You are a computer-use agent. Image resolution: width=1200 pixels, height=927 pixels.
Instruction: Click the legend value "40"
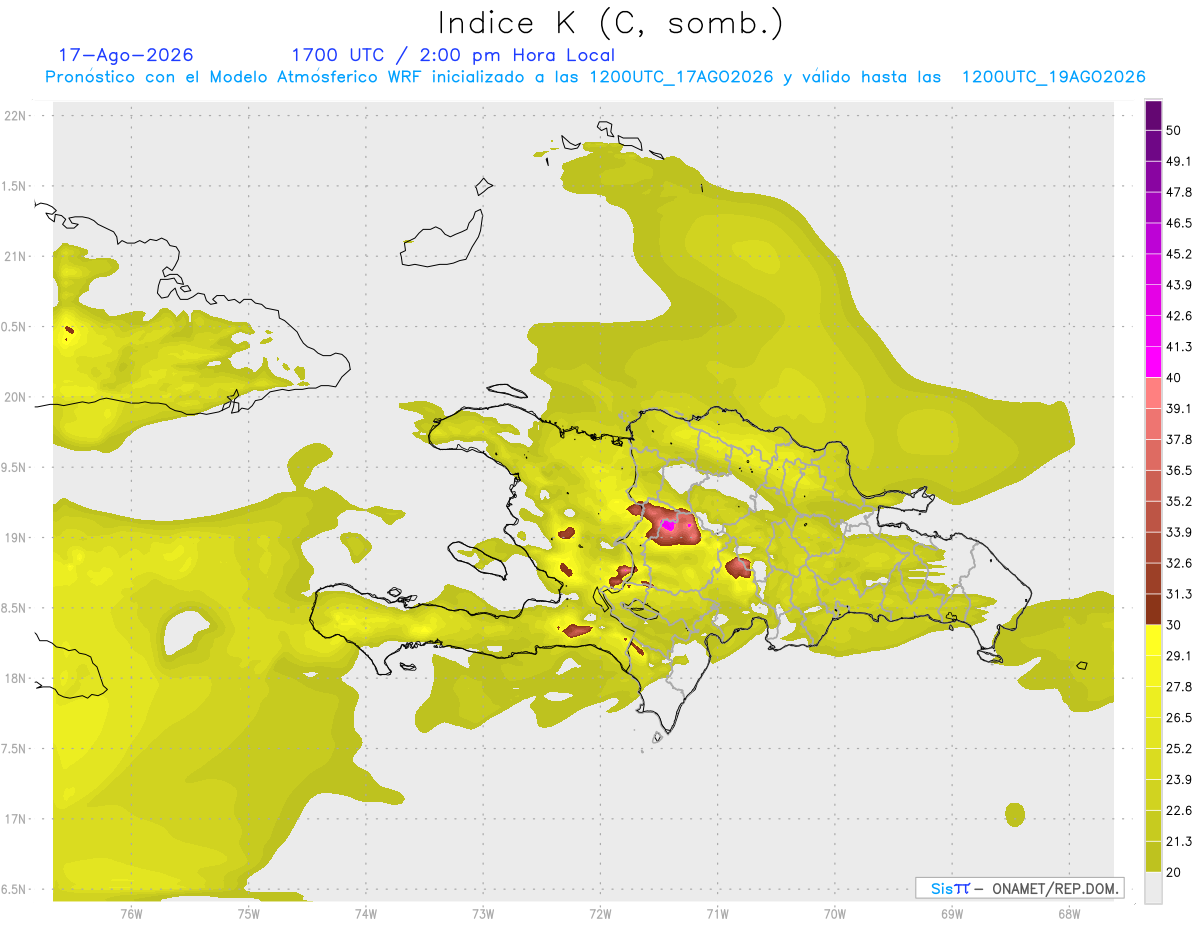(1175, 378)
